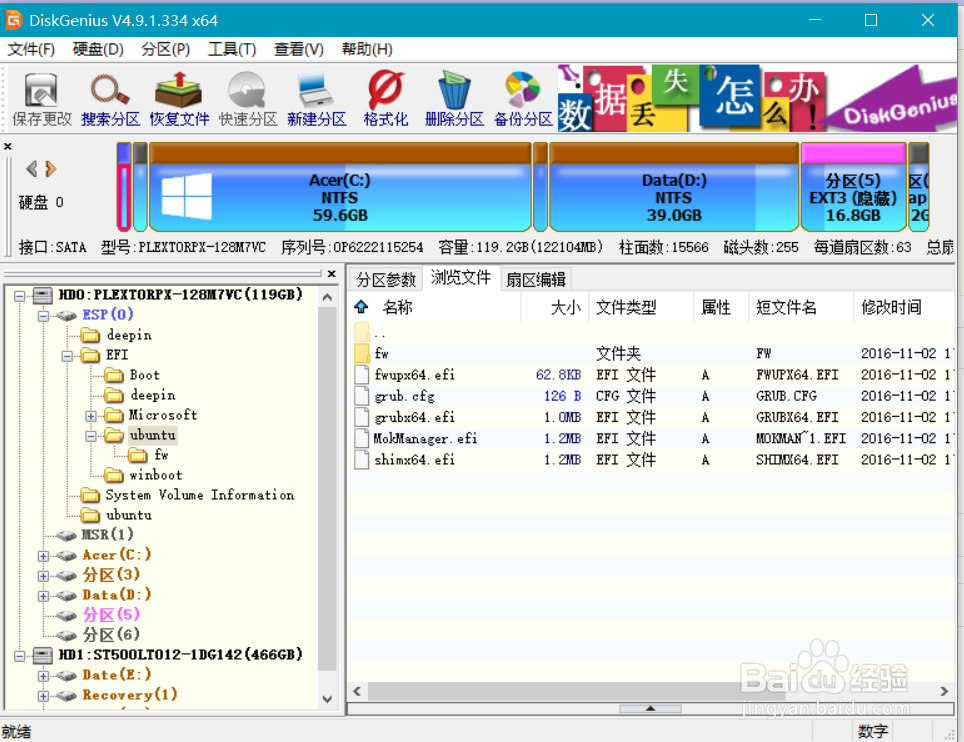Select grubx64.efi file
This screenshot has height=742, width=964.
pyautogui.click(x=652, y=417)
